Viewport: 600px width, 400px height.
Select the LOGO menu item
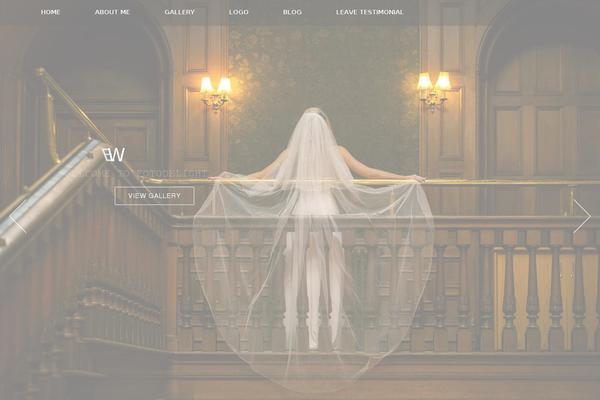click(x=238, y=12)
